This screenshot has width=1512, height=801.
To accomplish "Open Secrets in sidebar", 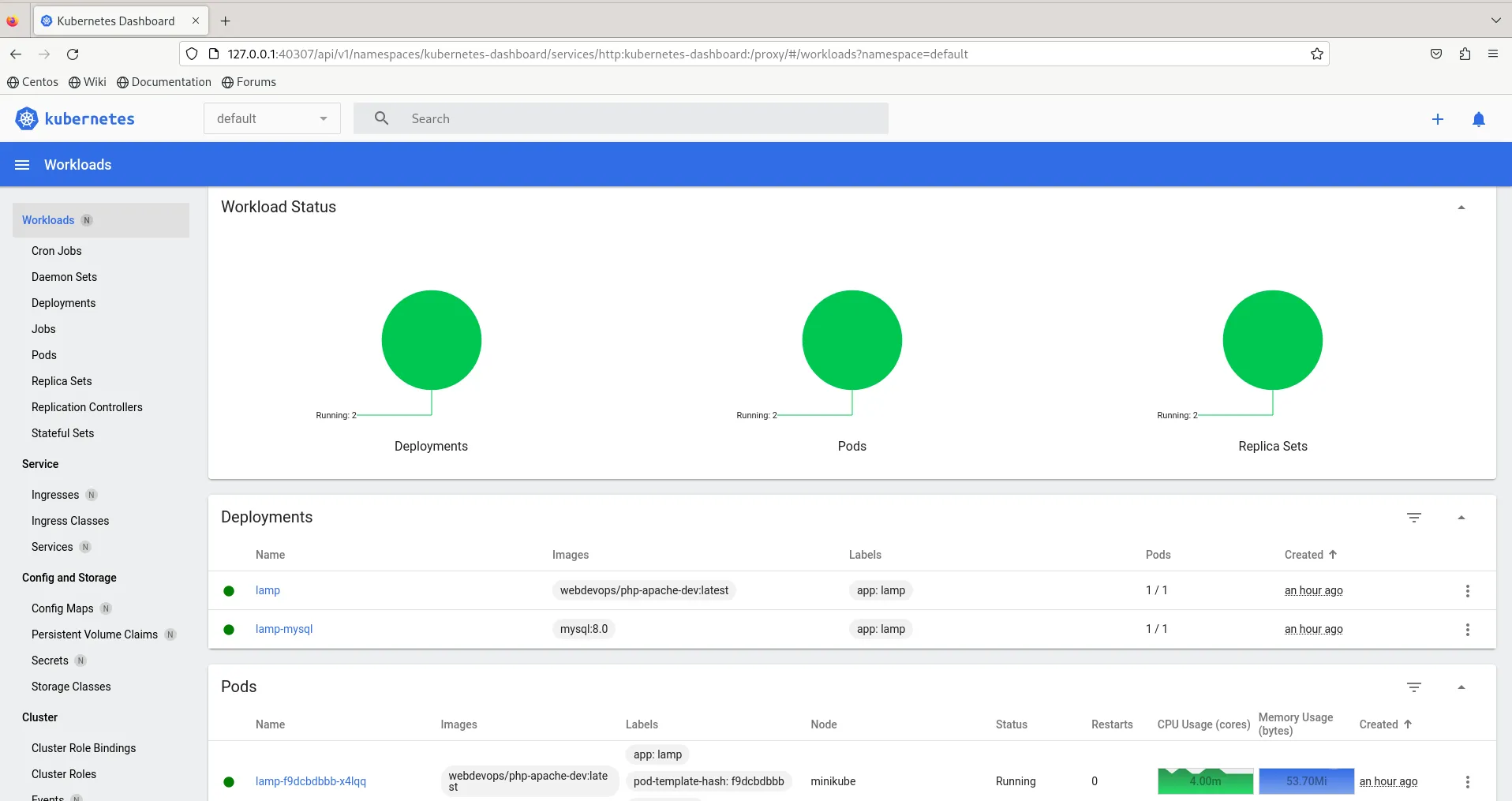I will [50, 661].
